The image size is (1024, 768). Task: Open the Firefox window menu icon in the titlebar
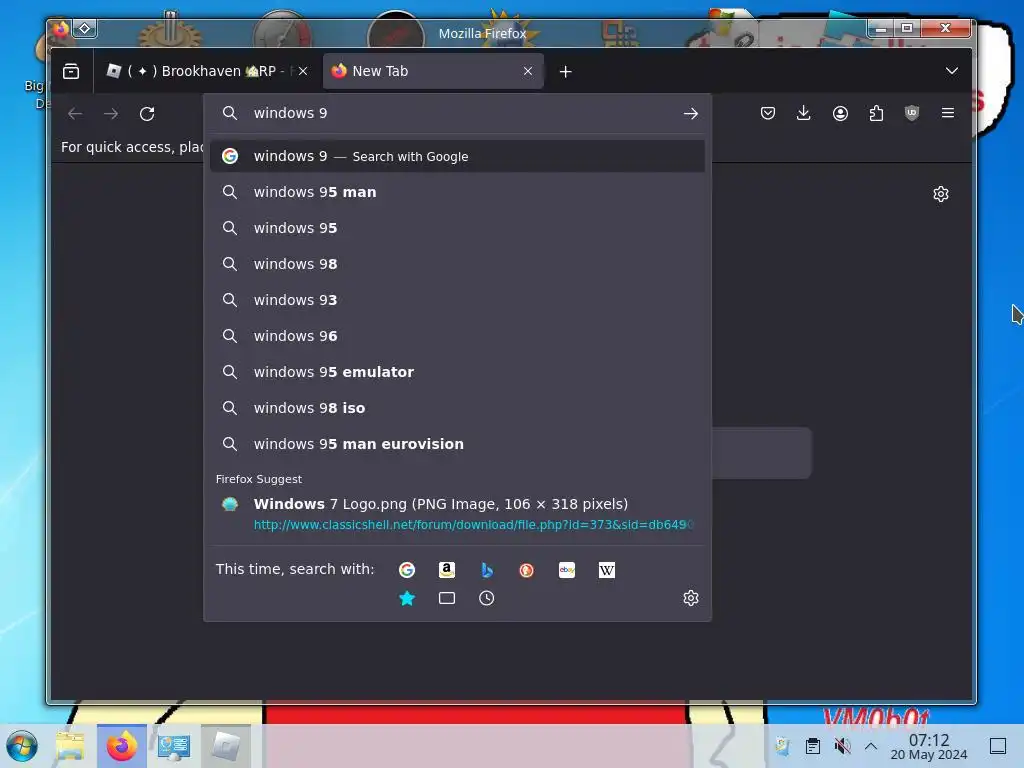[61, 29]
